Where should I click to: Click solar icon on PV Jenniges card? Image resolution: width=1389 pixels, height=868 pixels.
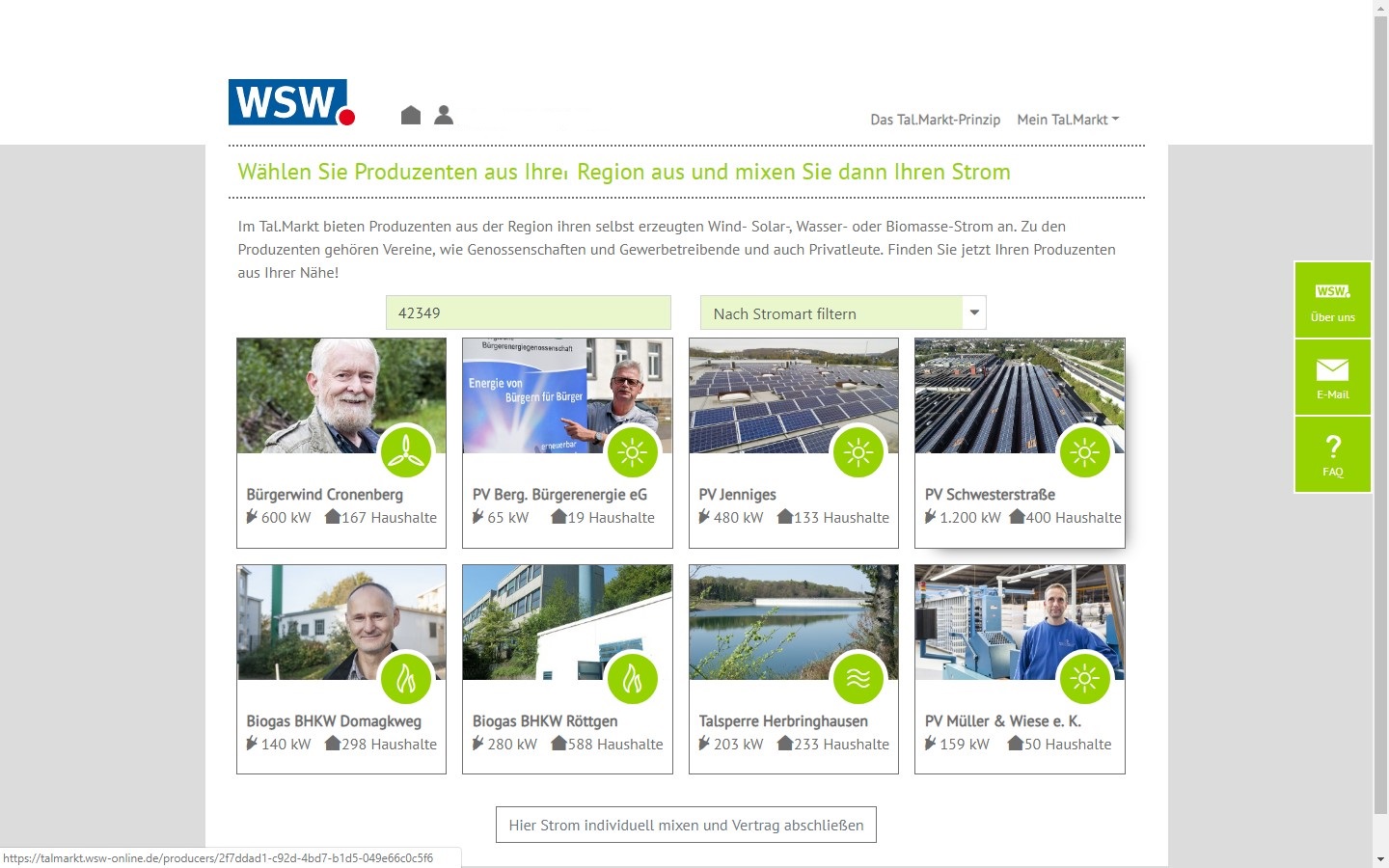coord(858,451)
